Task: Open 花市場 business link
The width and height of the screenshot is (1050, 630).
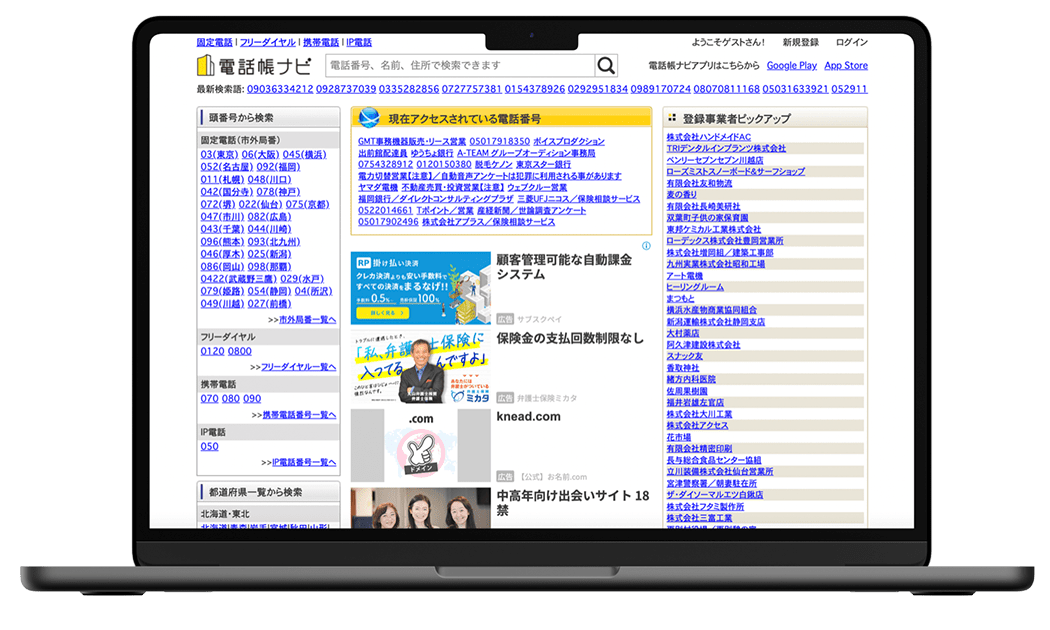Action: tap(678, 437)
